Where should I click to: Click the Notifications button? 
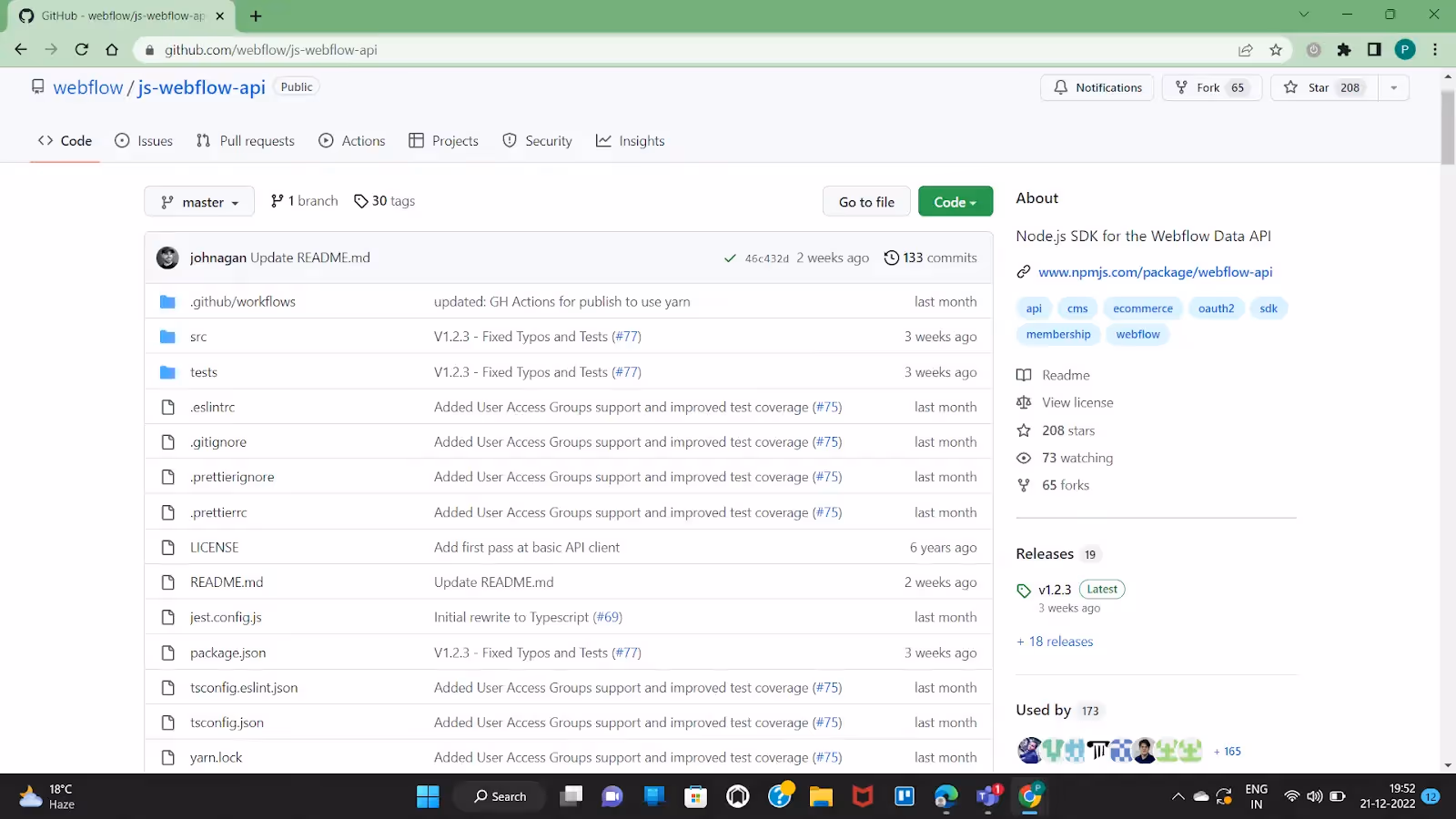pos(1097,87)
